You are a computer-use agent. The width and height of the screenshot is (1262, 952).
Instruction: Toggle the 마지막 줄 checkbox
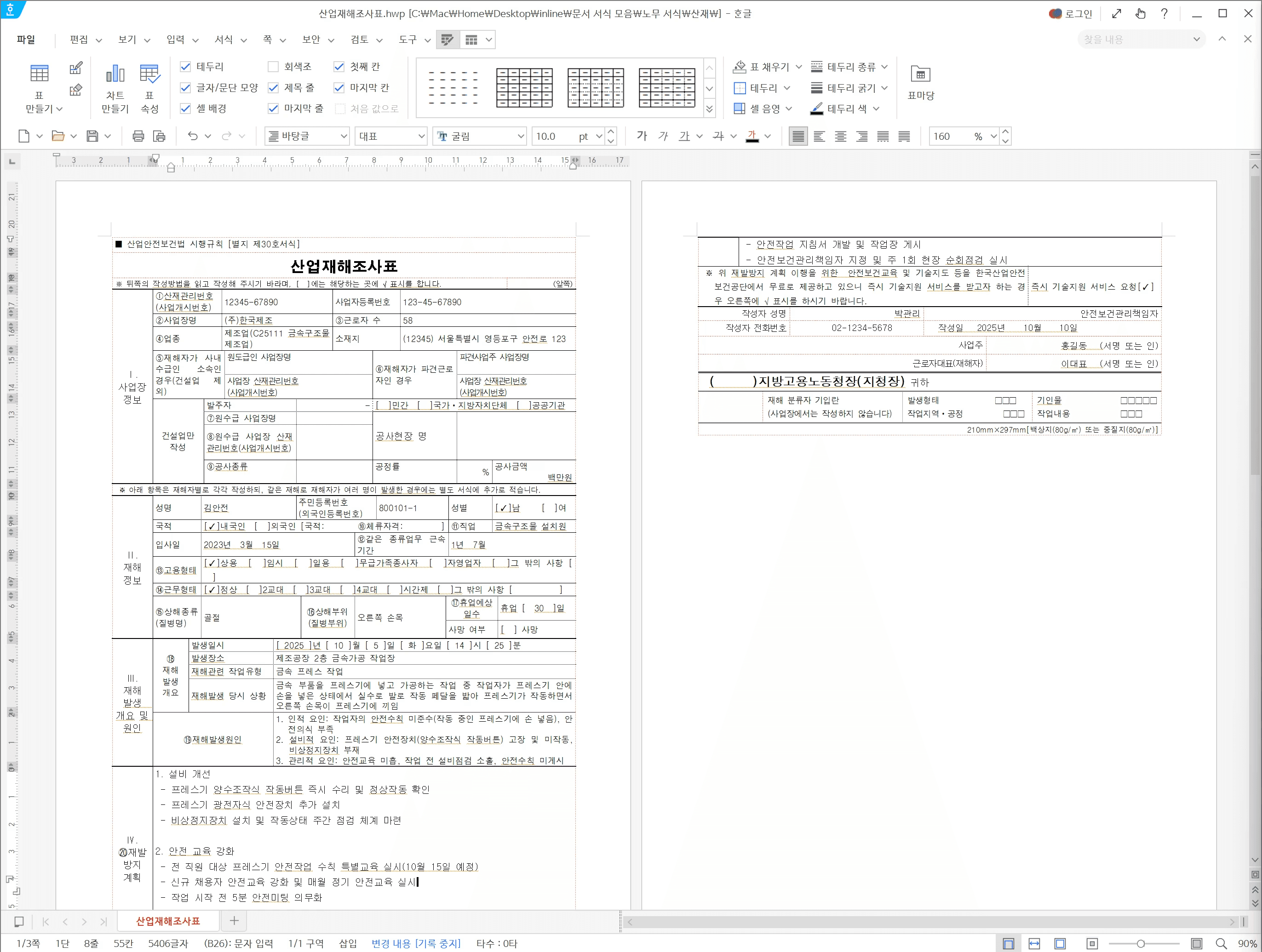pos(273,108)
